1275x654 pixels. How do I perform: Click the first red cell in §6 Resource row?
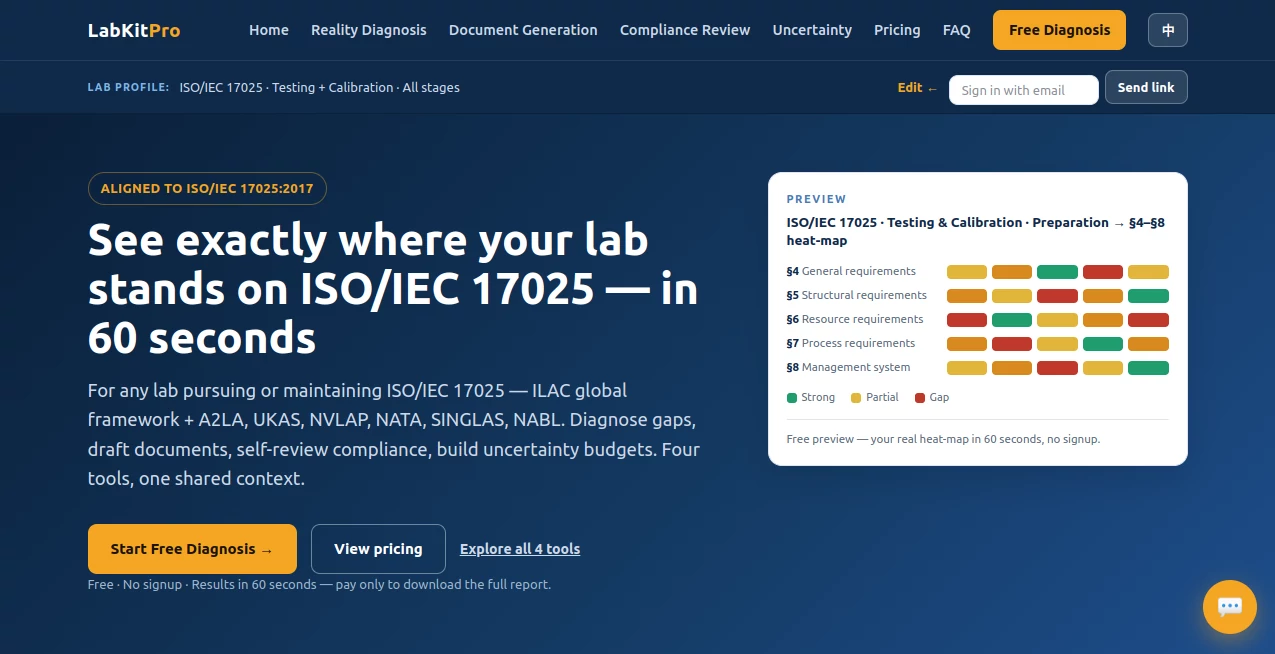pos(967,320)
